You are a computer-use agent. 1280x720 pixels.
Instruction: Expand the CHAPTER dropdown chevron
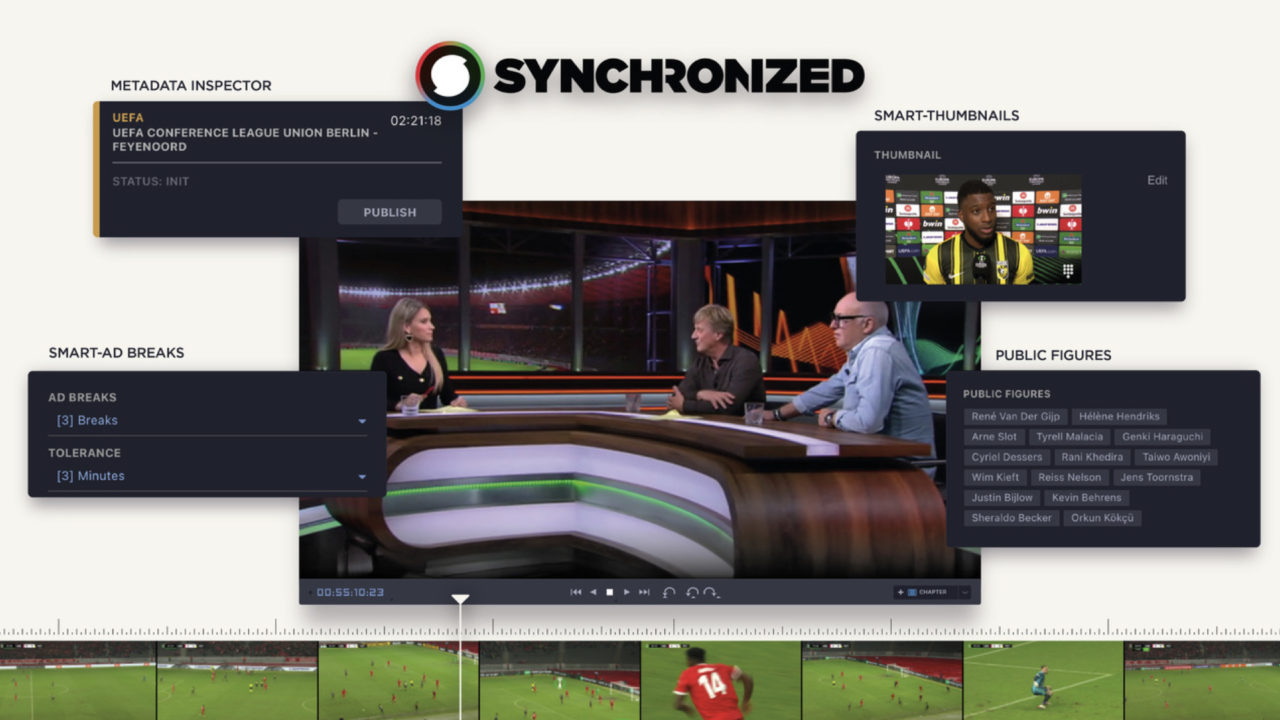[965, 591]
